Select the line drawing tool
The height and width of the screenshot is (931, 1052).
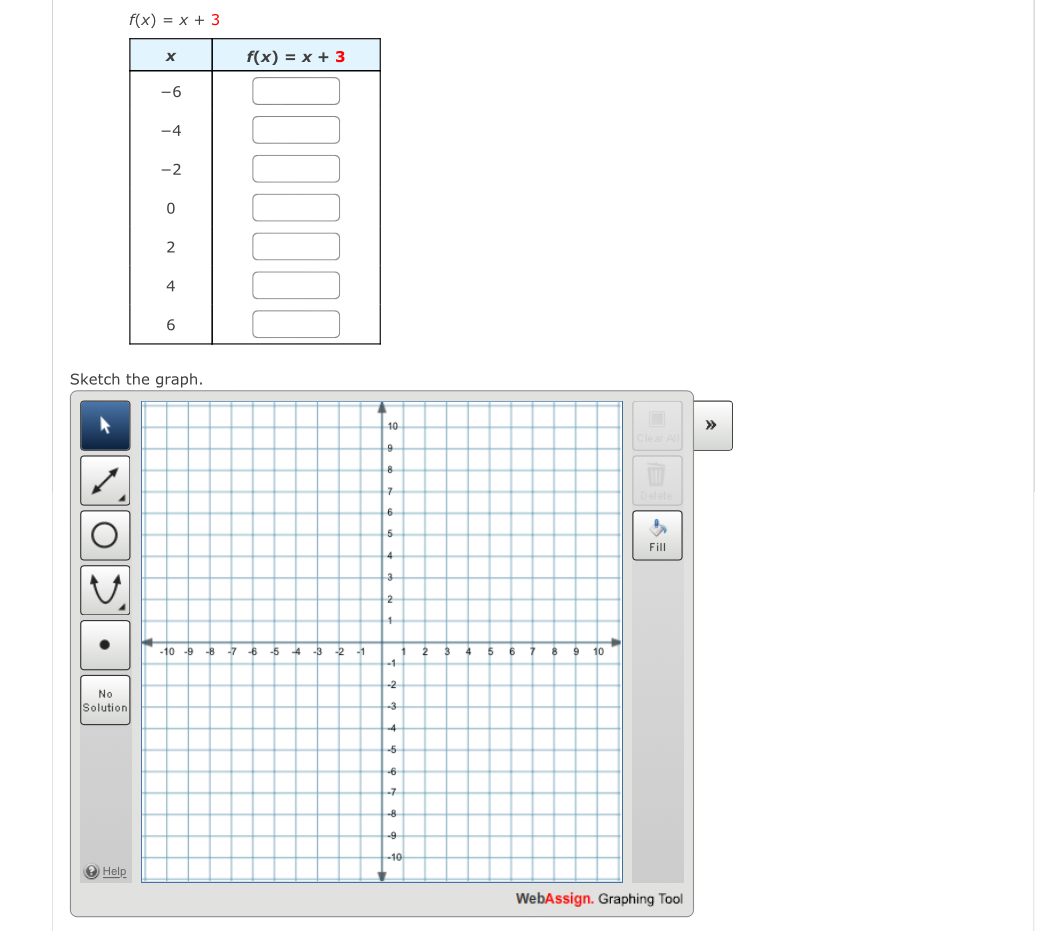(104, 480)
